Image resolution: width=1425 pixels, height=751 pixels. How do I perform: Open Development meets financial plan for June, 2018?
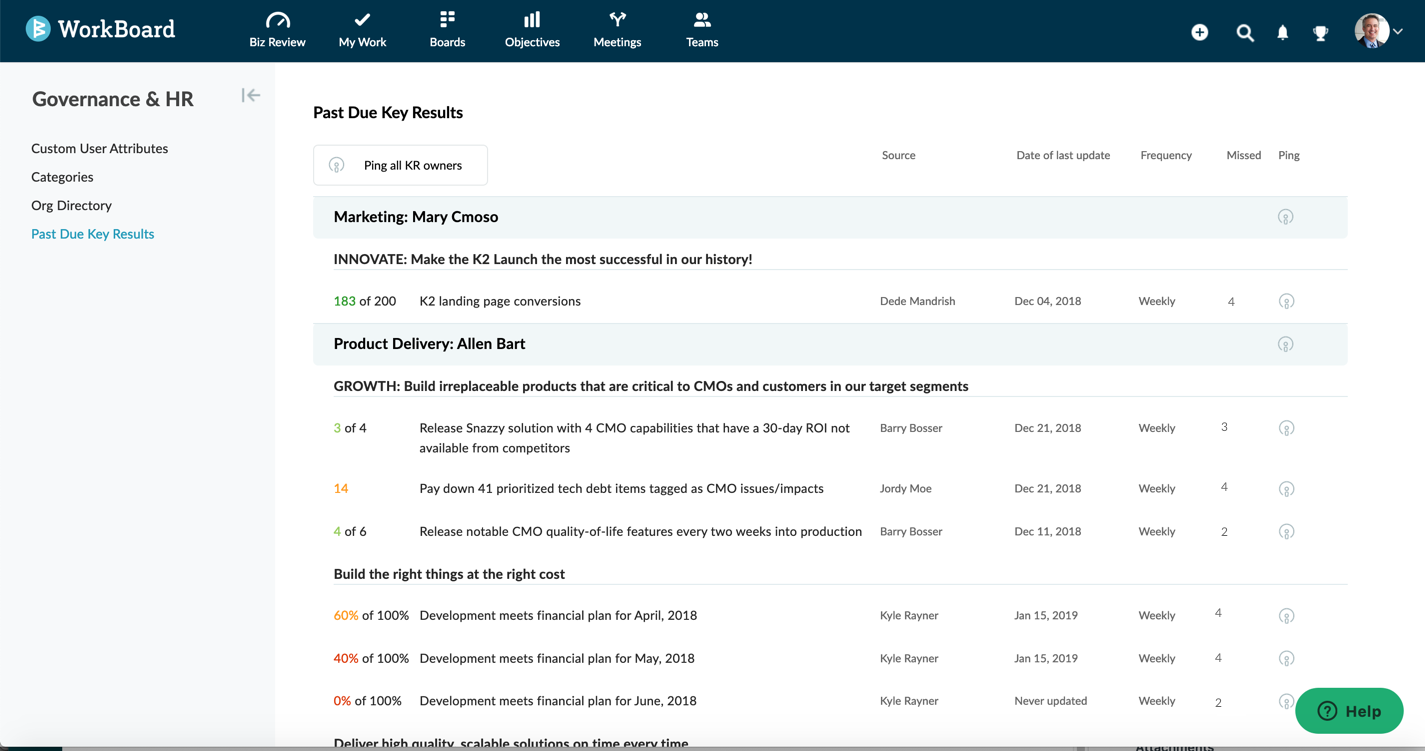coord(558,701)
